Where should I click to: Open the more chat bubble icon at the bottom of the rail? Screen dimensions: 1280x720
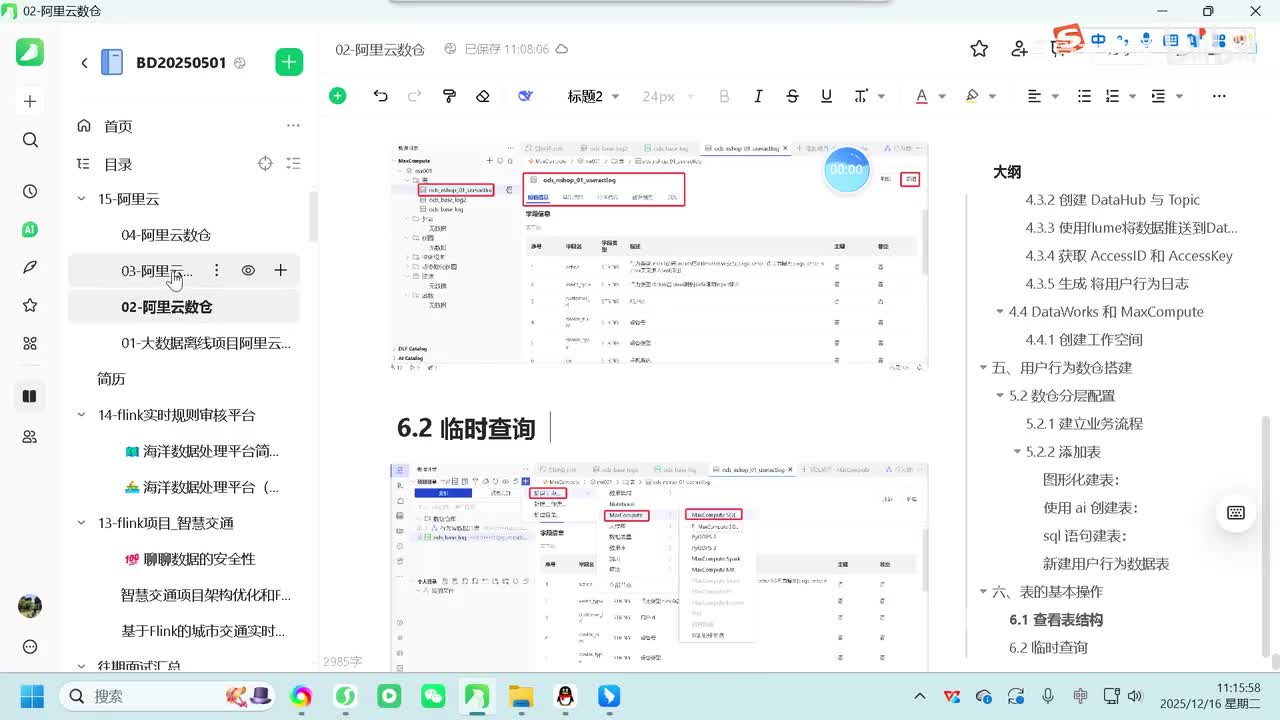tap(30, 647)
